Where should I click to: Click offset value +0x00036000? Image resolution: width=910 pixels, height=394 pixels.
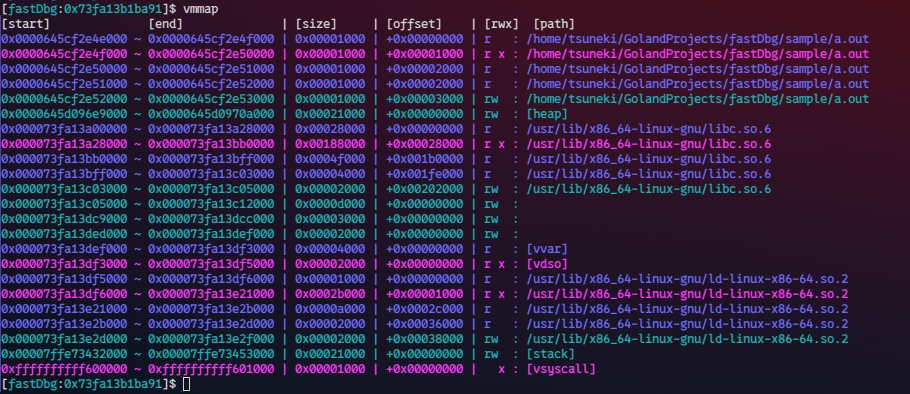425,323
